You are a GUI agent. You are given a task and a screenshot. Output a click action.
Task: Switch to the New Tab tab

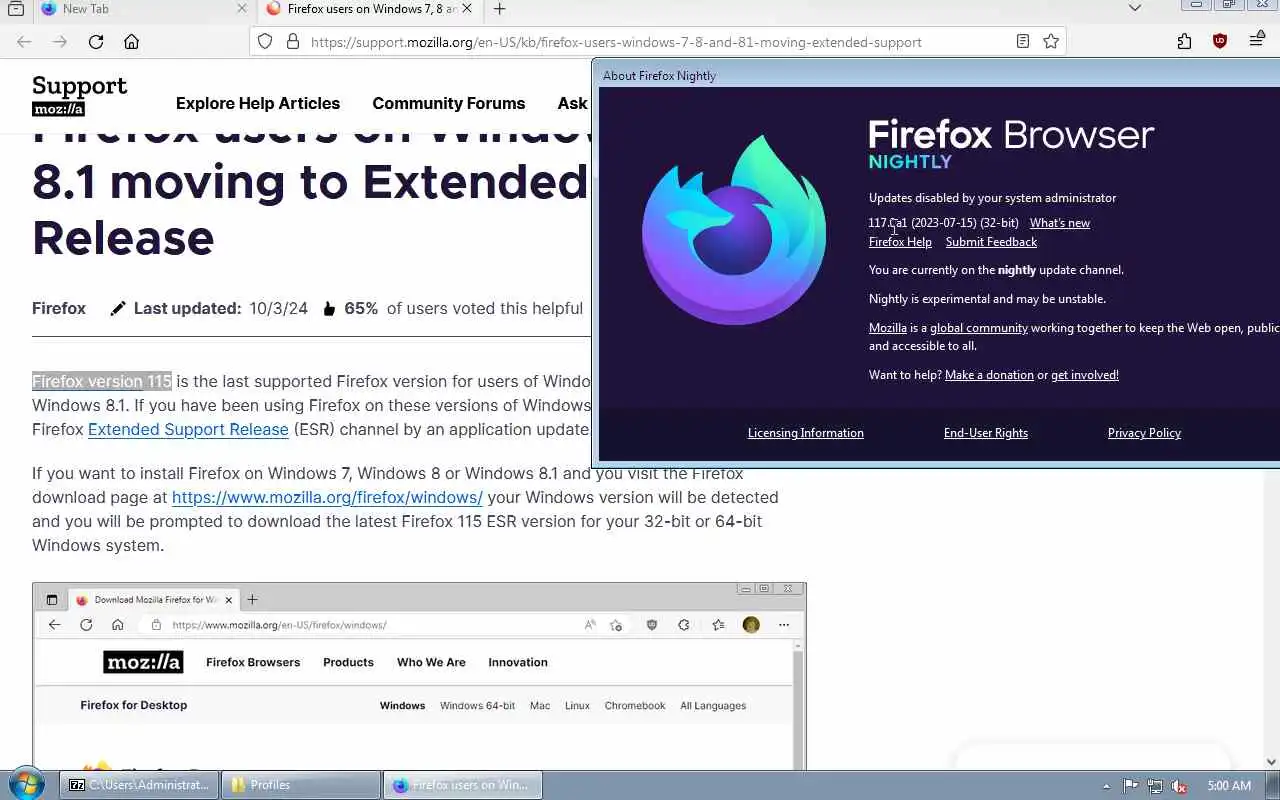(142, 9)
